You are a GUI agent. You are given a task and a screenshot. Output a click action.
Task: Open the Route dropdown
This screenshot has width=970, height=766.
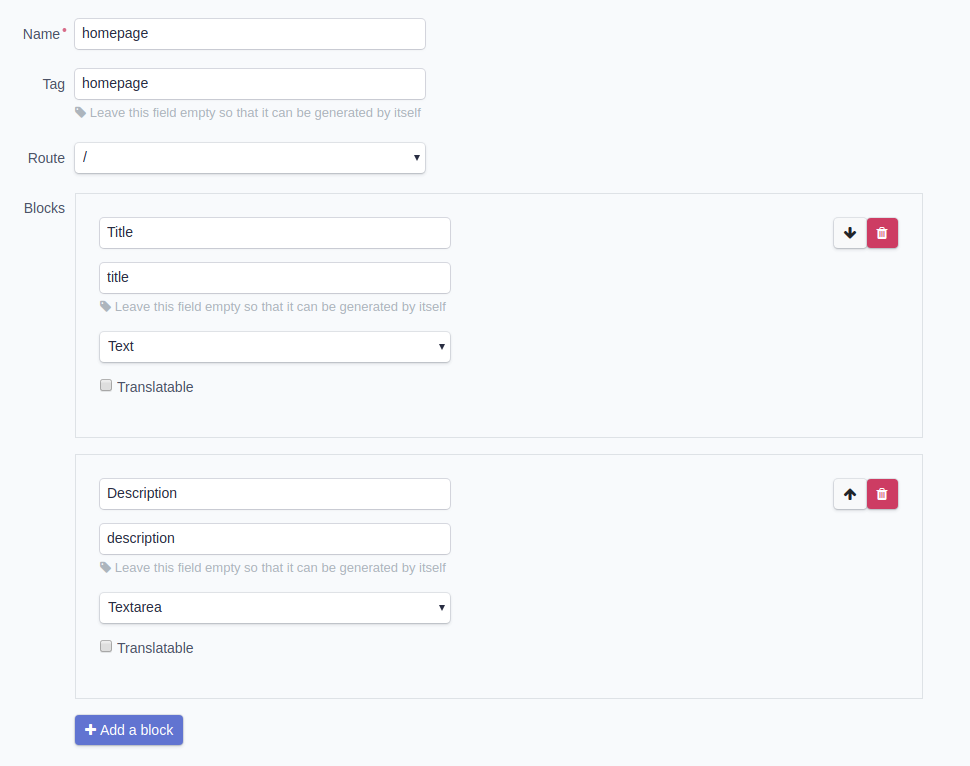(x=250, y=158)
